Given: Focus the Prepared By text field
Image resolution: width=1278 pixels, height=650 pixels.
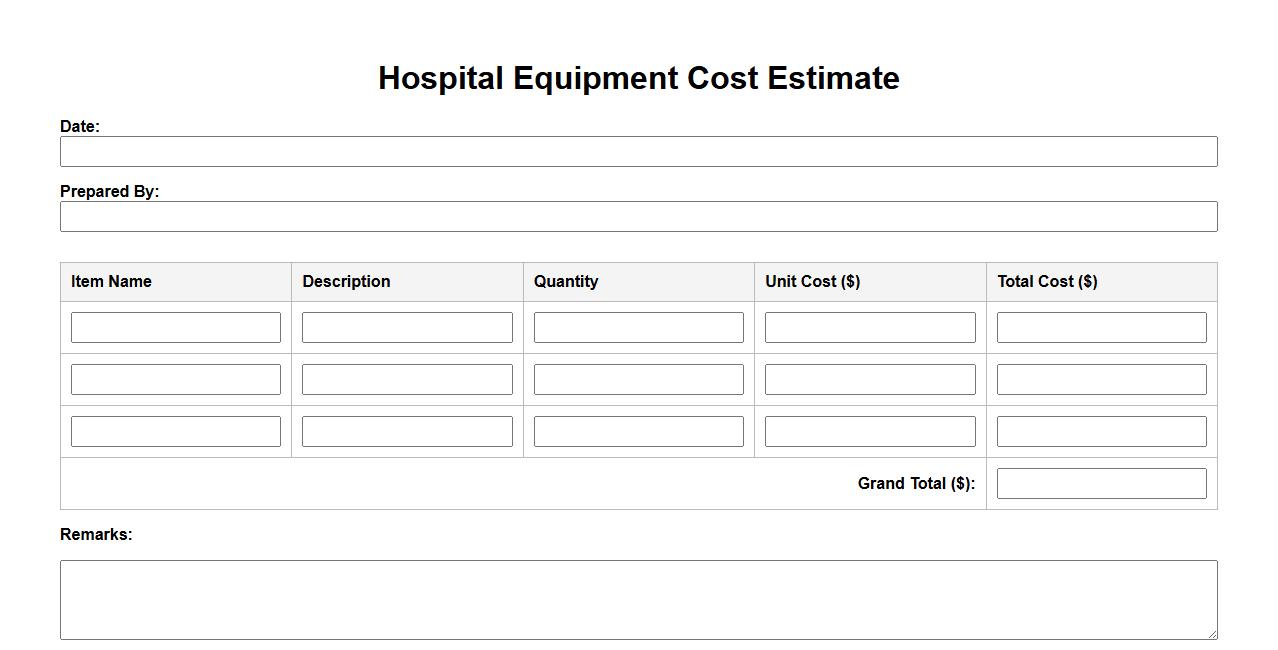Looking at the screenshot, I should 638,217.
